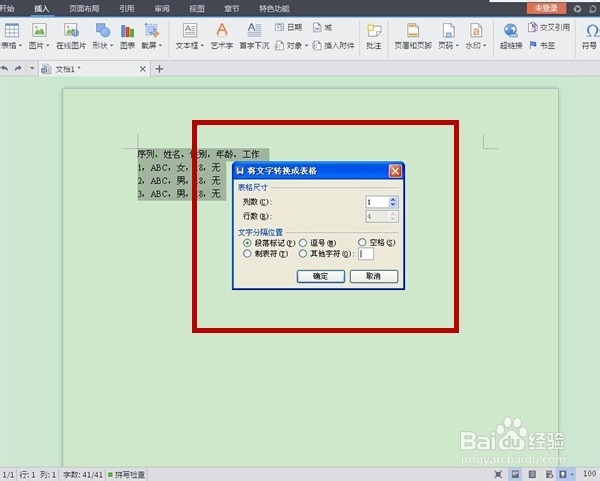Click zoom level 100 in status bar

(590, 474)
